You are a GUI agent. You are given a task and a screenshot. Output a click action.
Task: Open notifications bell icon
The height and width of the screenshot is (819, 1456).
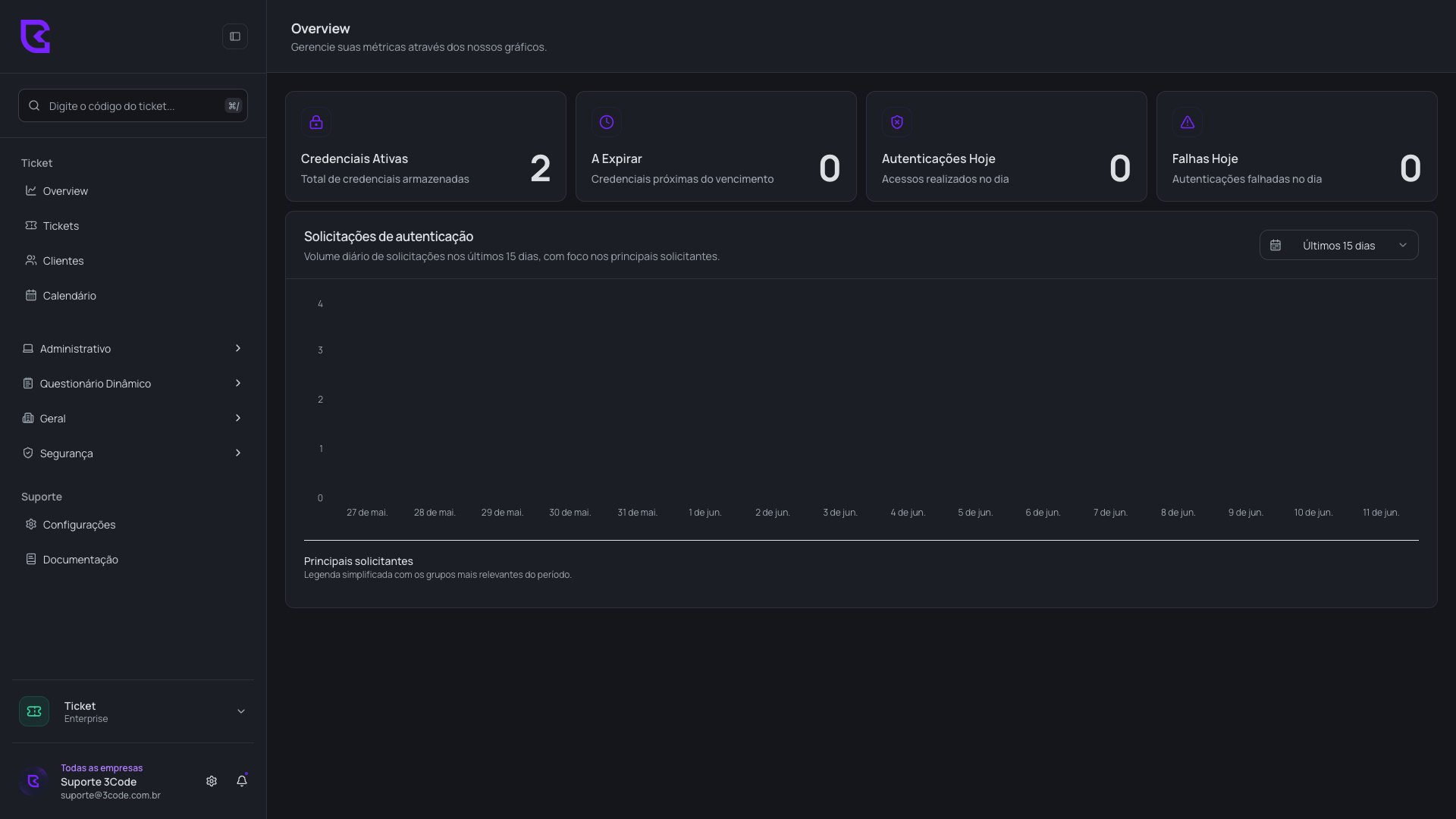click(242, 781)
